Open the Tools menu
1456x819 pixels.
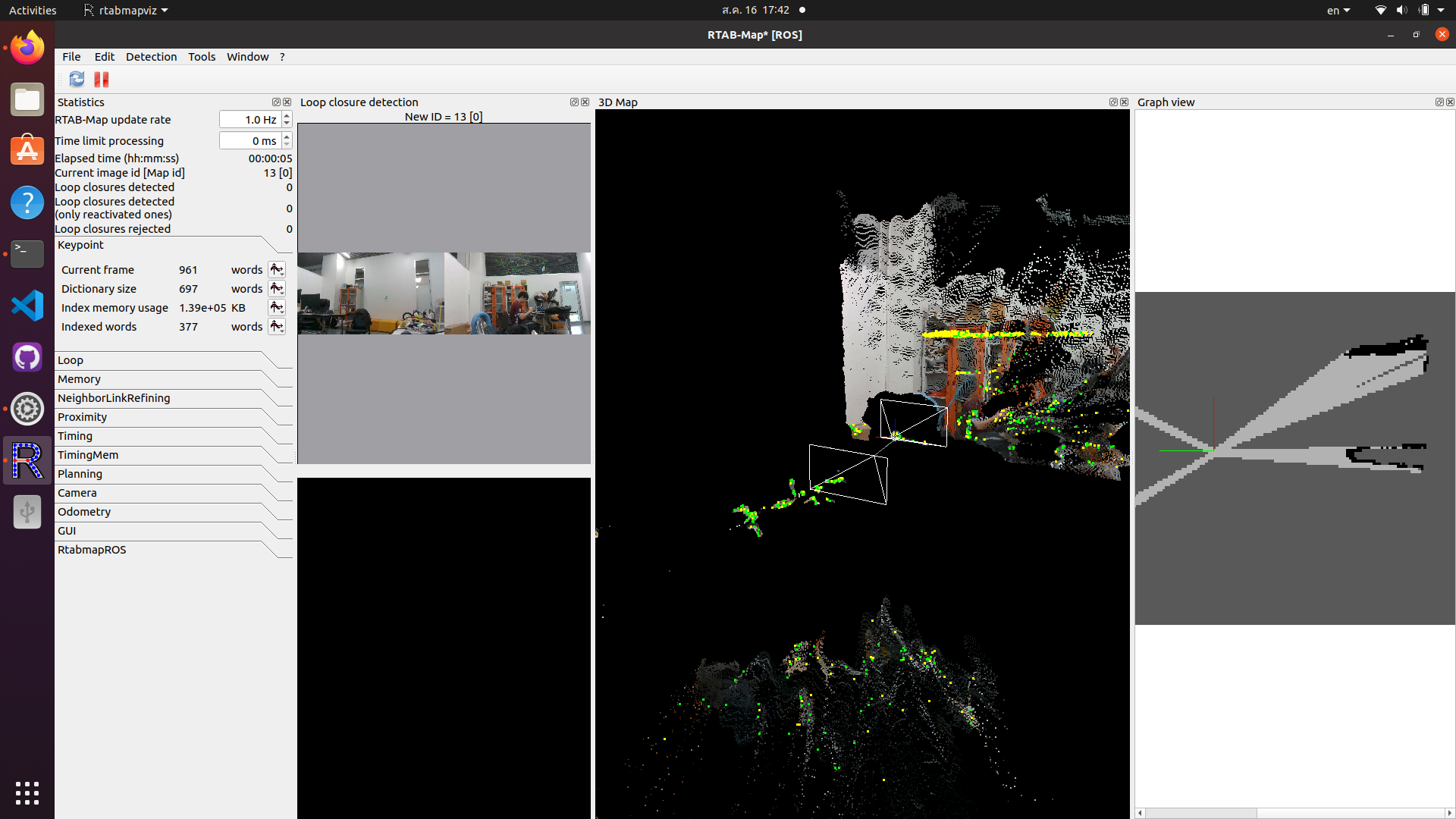coord(202,57)
